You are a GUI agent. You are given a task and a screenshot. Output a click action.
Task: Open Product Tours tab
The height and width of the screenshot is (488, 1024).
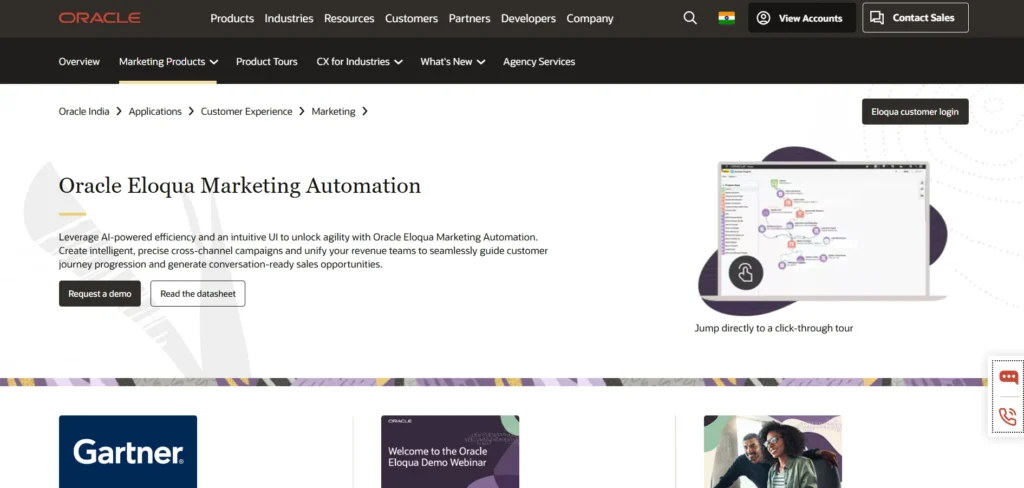[266, 61]
